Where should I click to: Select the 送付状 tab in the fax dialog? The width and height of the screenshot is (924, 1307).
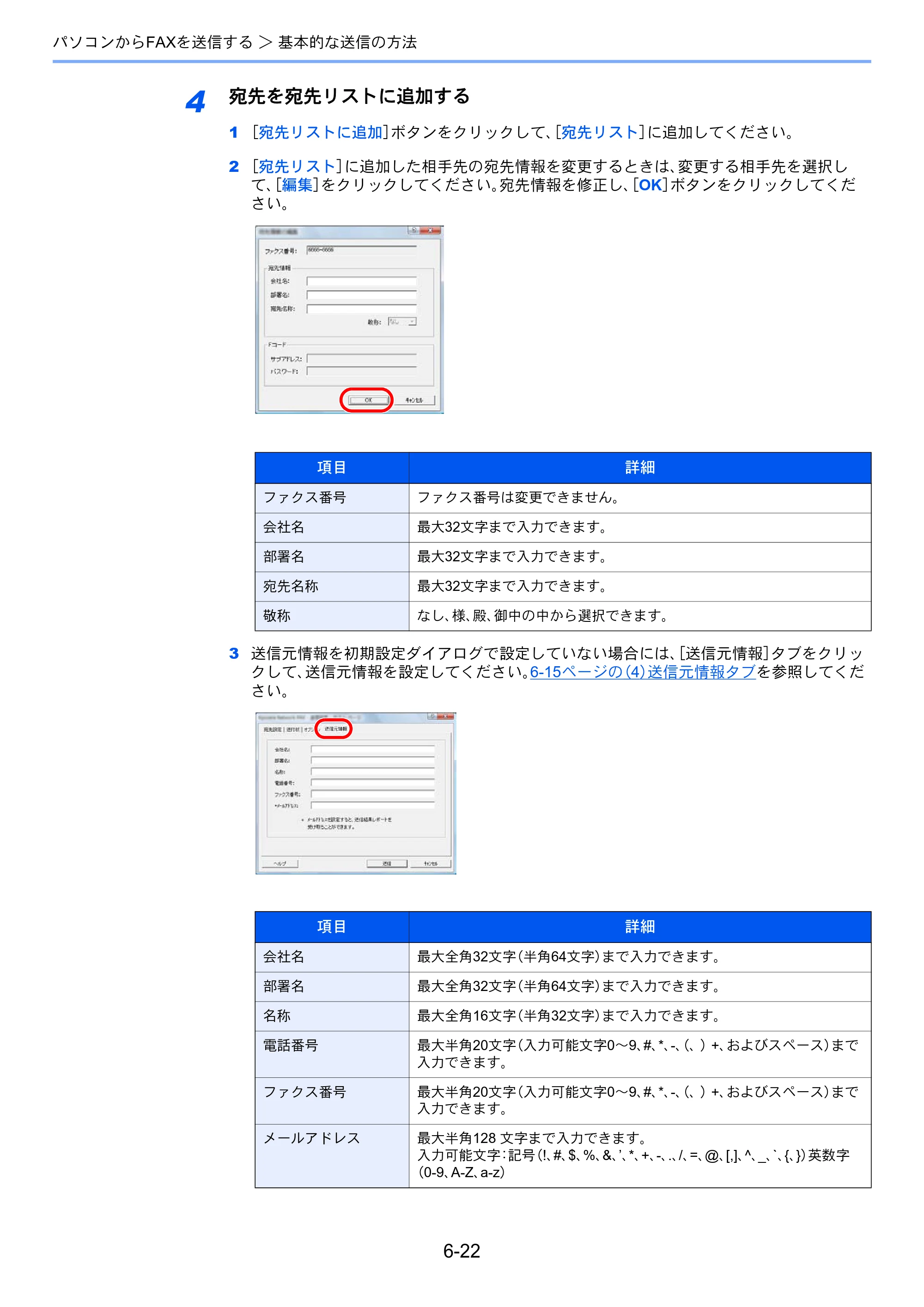(292, 729)
